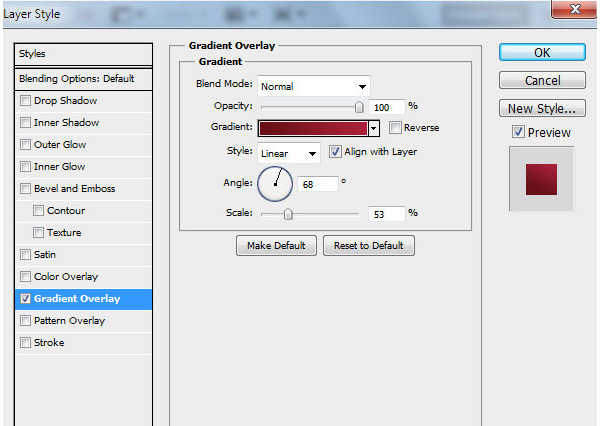This screenshot has height=426, width=600.
Task: Click Make Default button
Action: coord(277,246)
